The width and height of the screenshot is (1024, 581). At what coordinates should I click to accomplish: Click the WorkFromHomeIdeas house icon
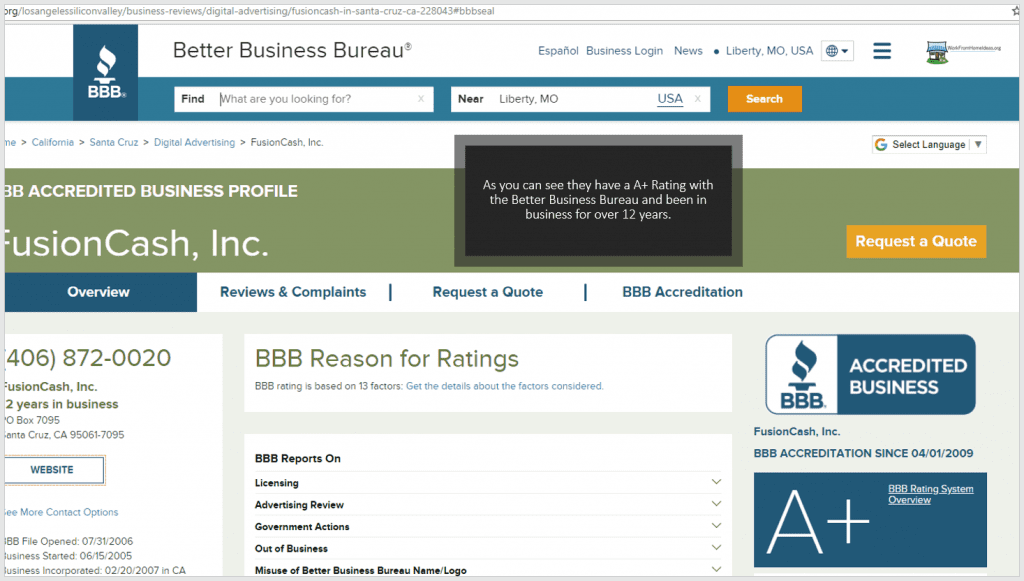(936, 52)
